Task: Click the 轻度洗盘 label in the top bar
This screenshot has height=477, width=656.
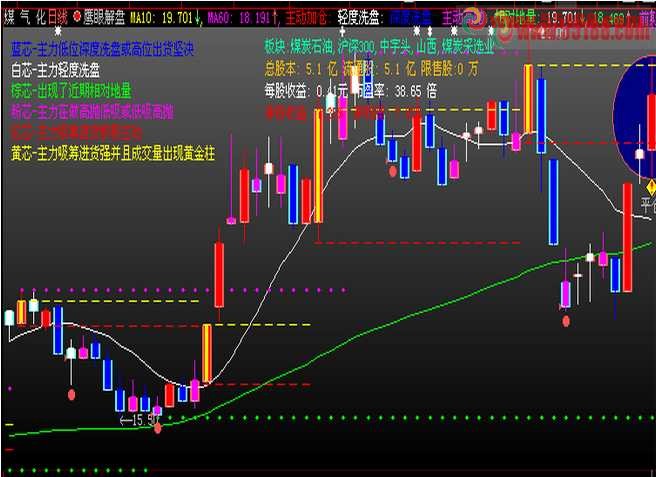Action: (360, 18)
